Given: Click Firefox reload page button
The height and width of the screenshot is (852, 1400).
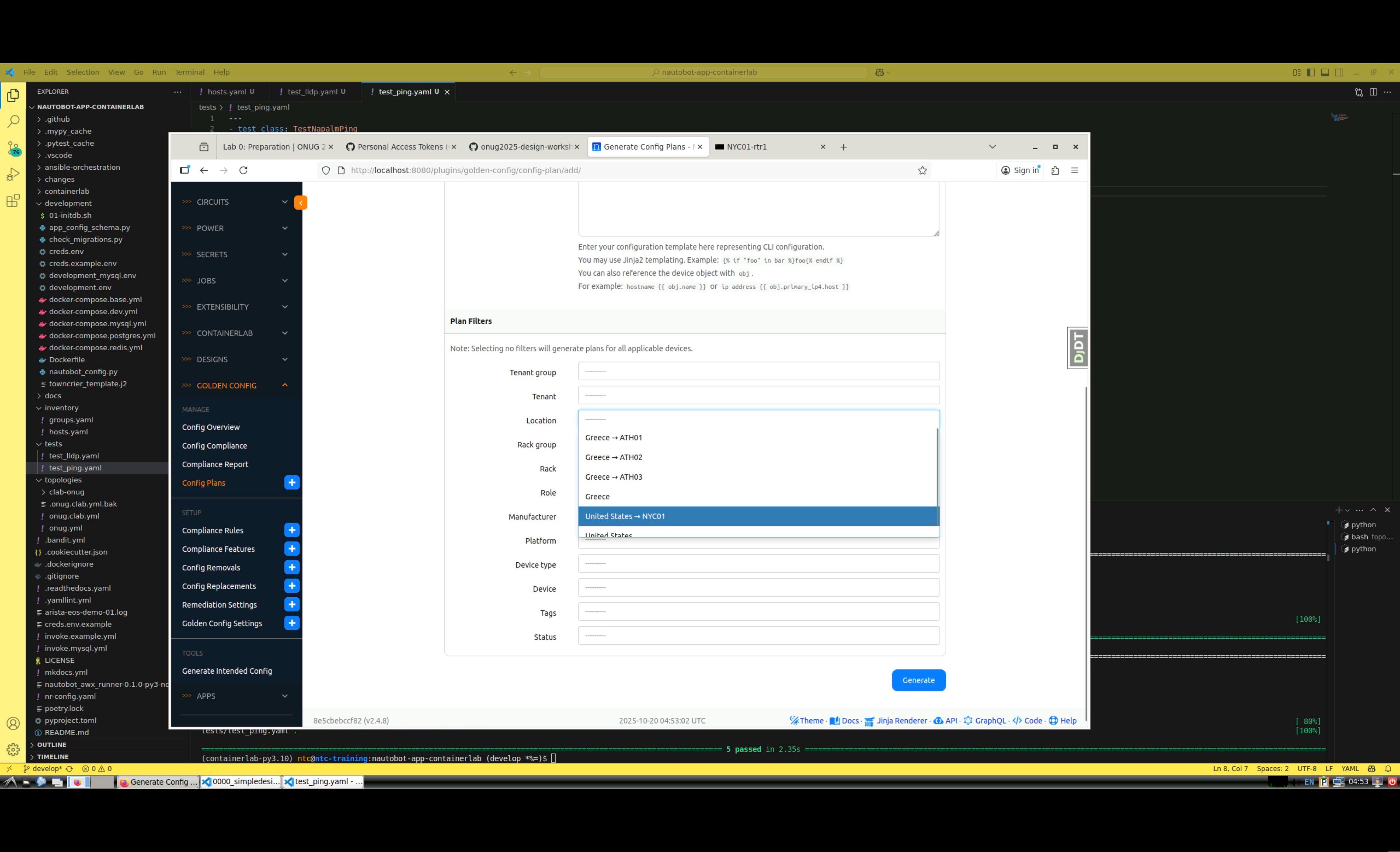Looking at the screenshot, I should (243, 170).
